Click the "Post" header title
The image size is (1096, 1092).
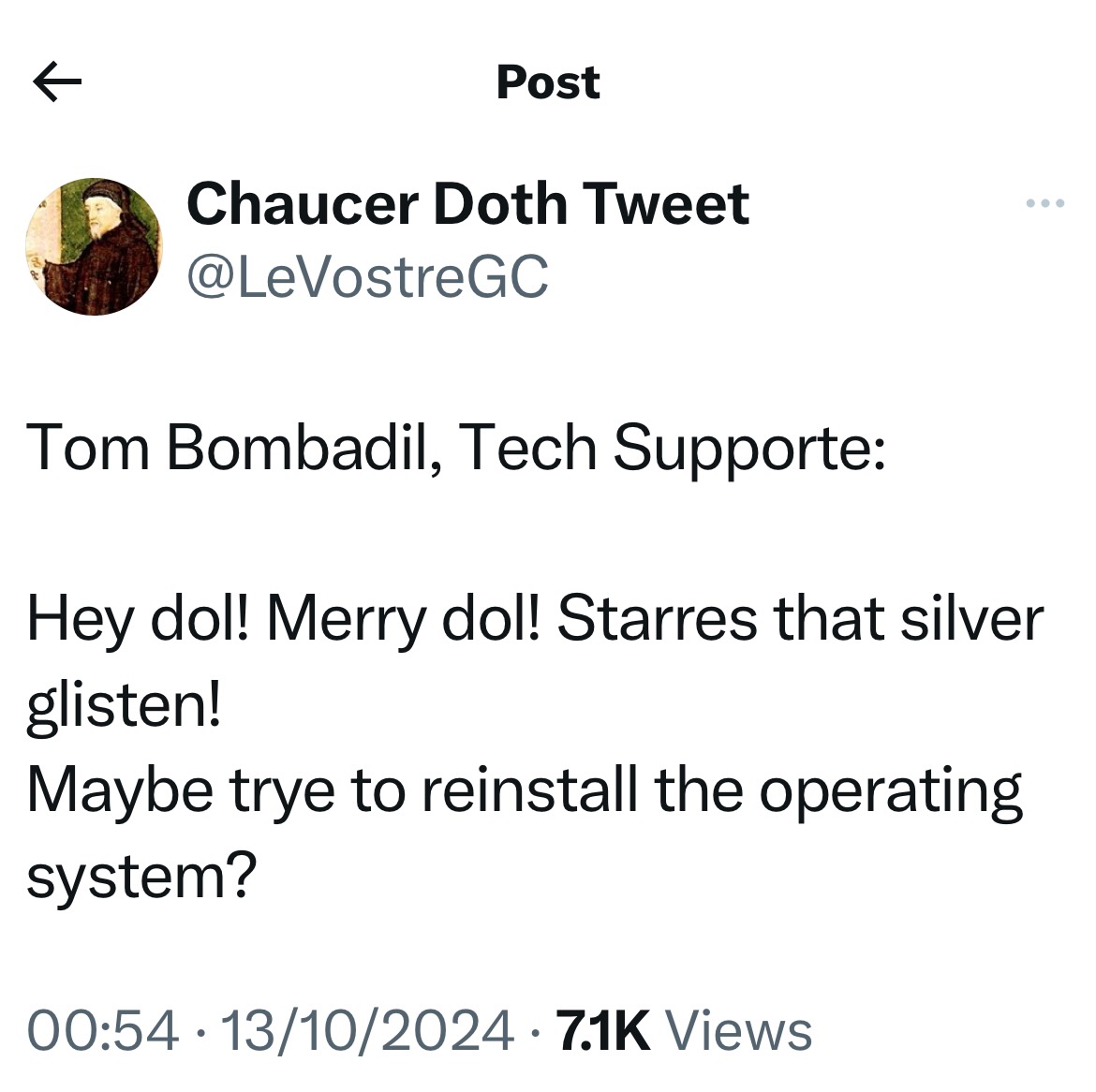(x=548, y=82)
